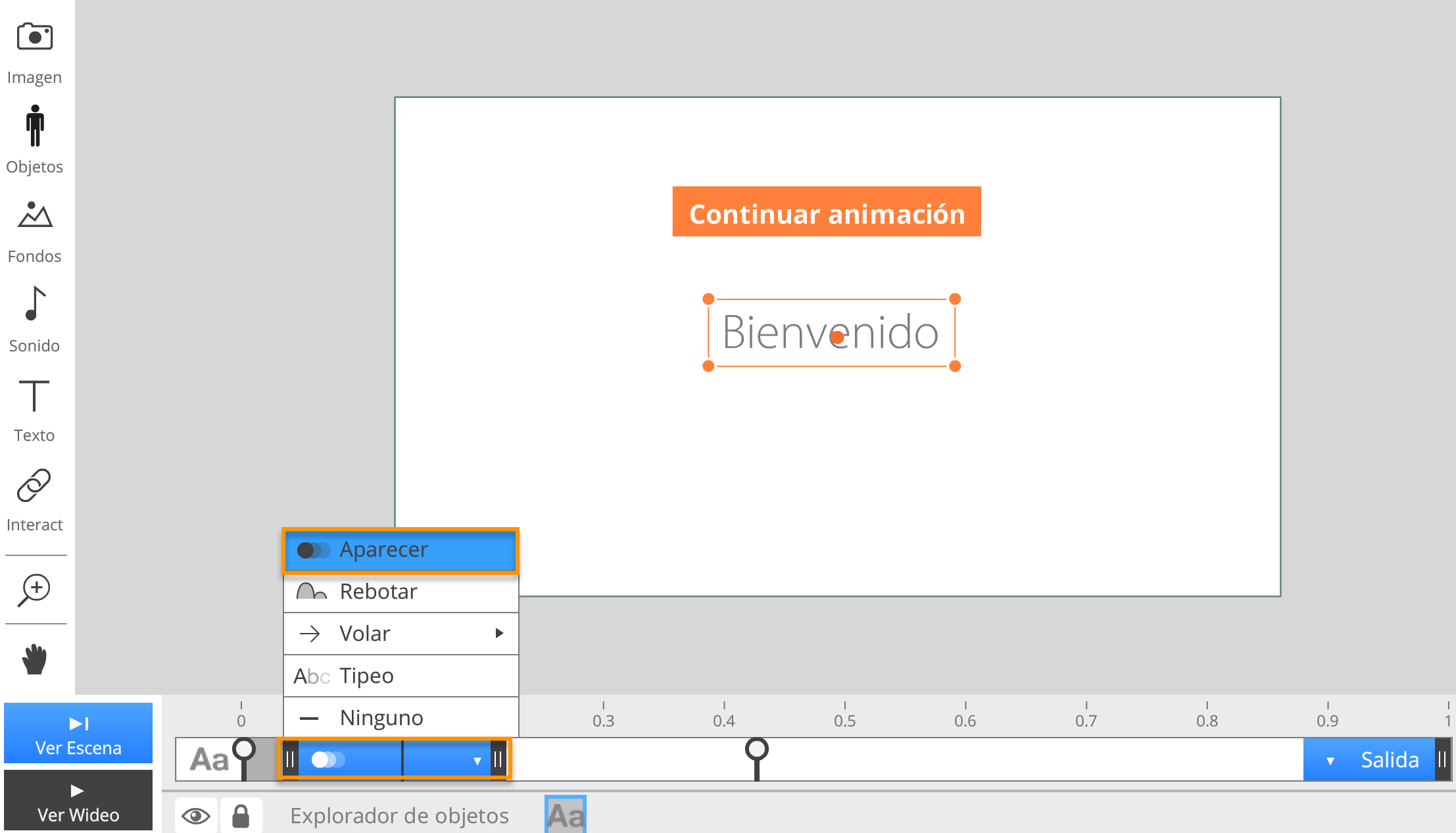Toggle object visibility eye icon
1456x833 pixels.
pos(196,816)
